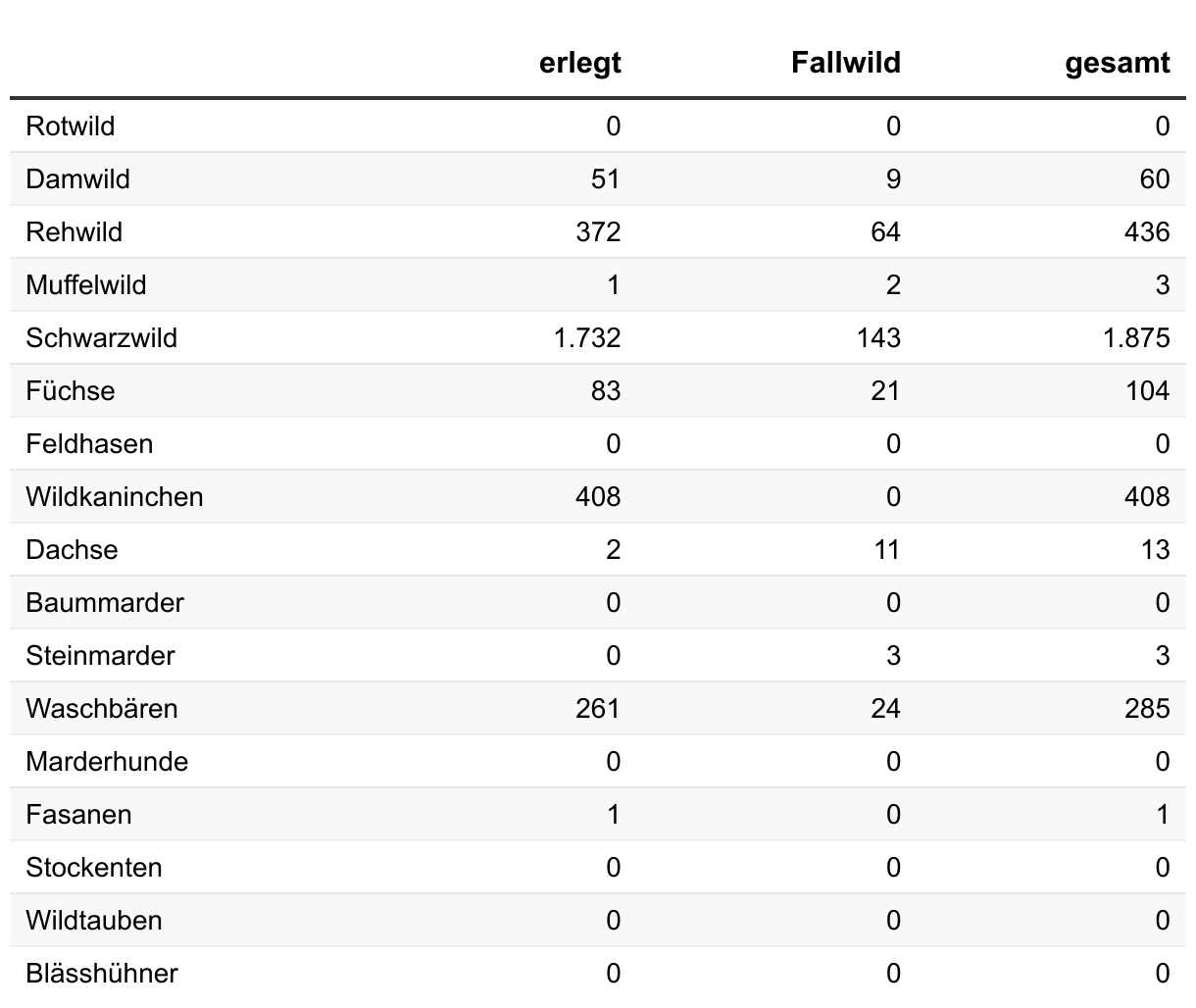Click the Waschbären row label
This screenshot has width=1196, height=1008.
[101, 709]
